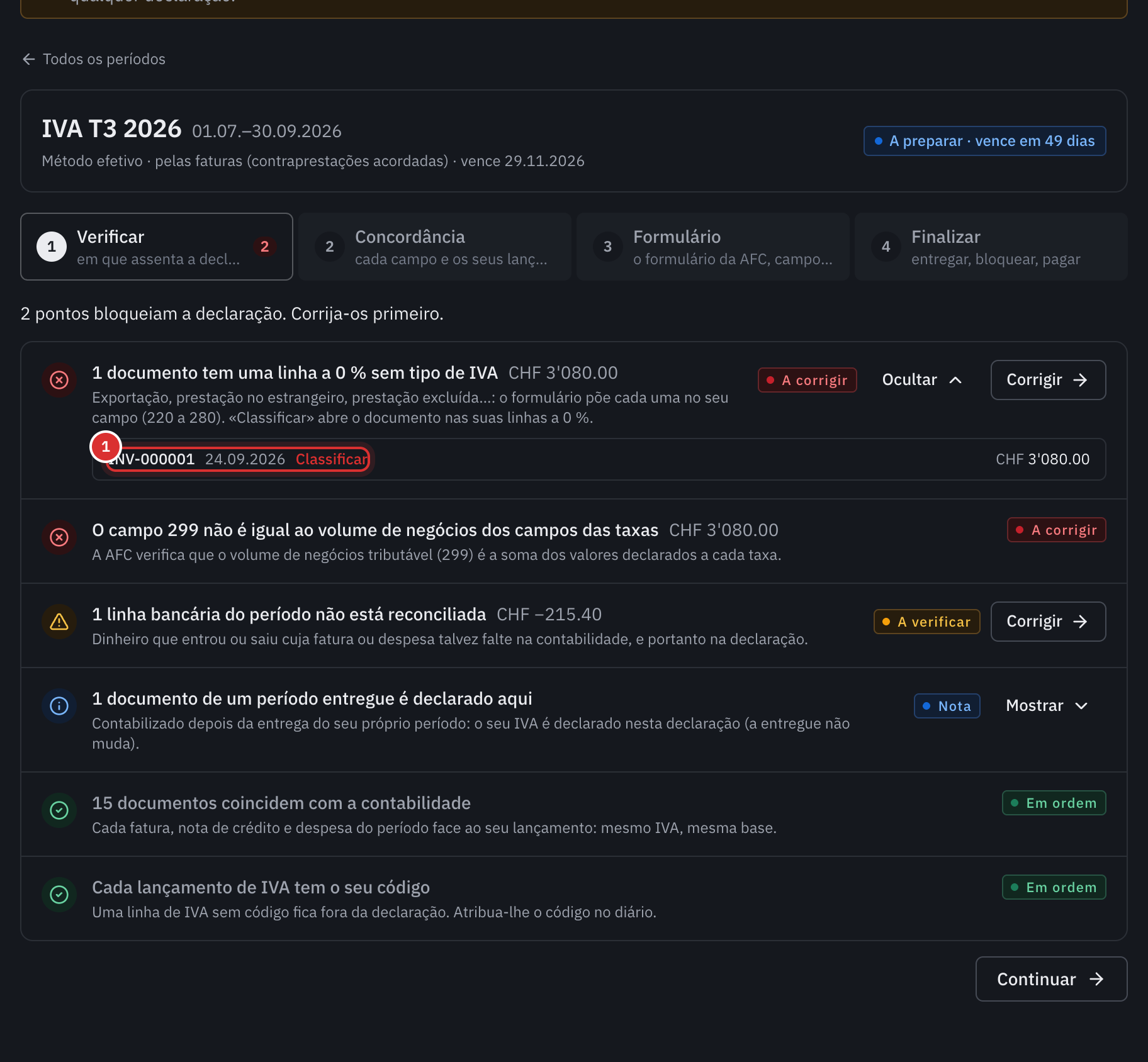Viewport: 1148px width, 1062px height.
Task: Switch to step 4 Finalizar
Action: click(991, 247)
